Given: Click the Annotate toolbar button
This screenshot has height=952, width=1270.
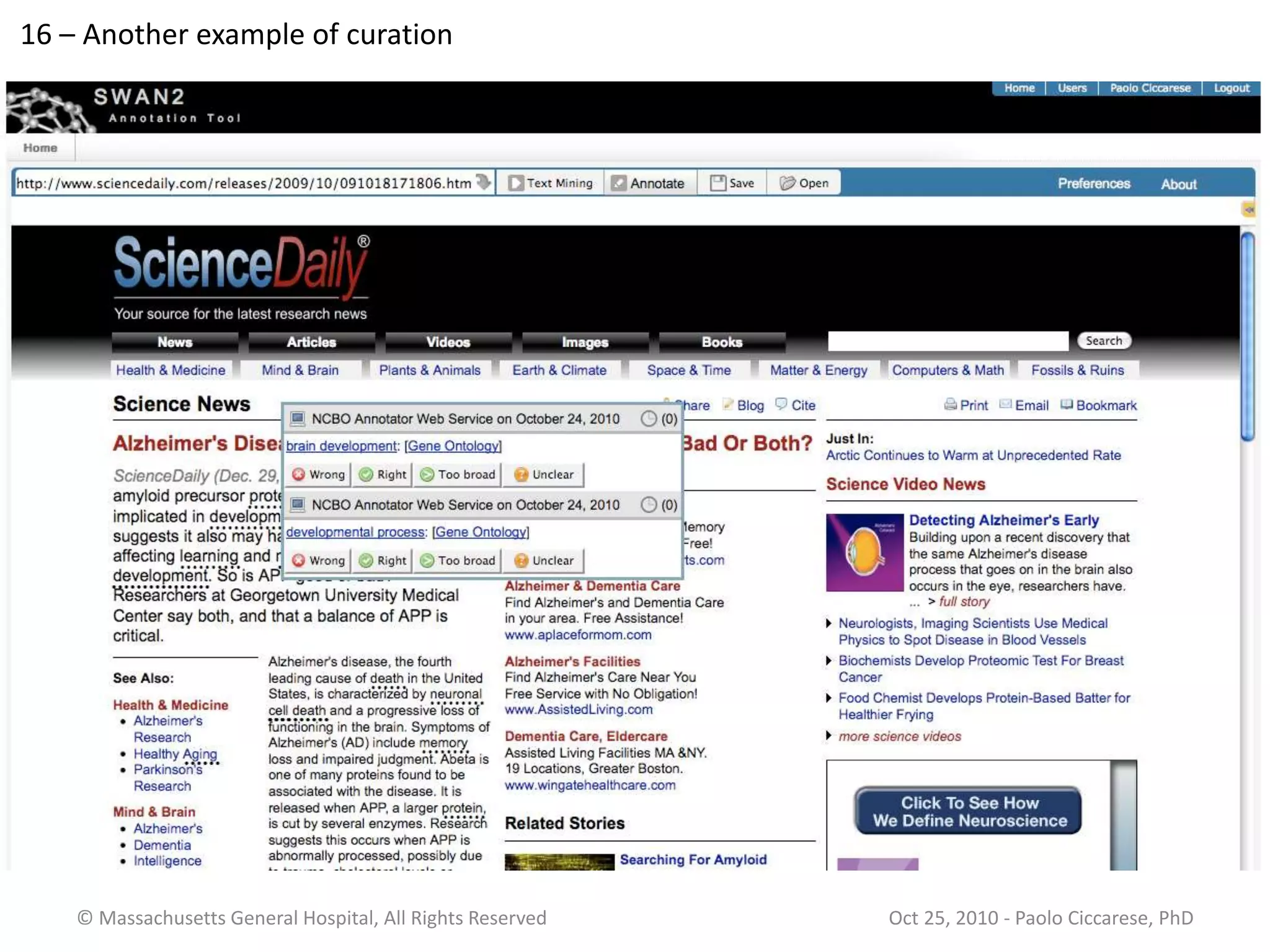Looking at the screenshot, I should tap(649, 183).
